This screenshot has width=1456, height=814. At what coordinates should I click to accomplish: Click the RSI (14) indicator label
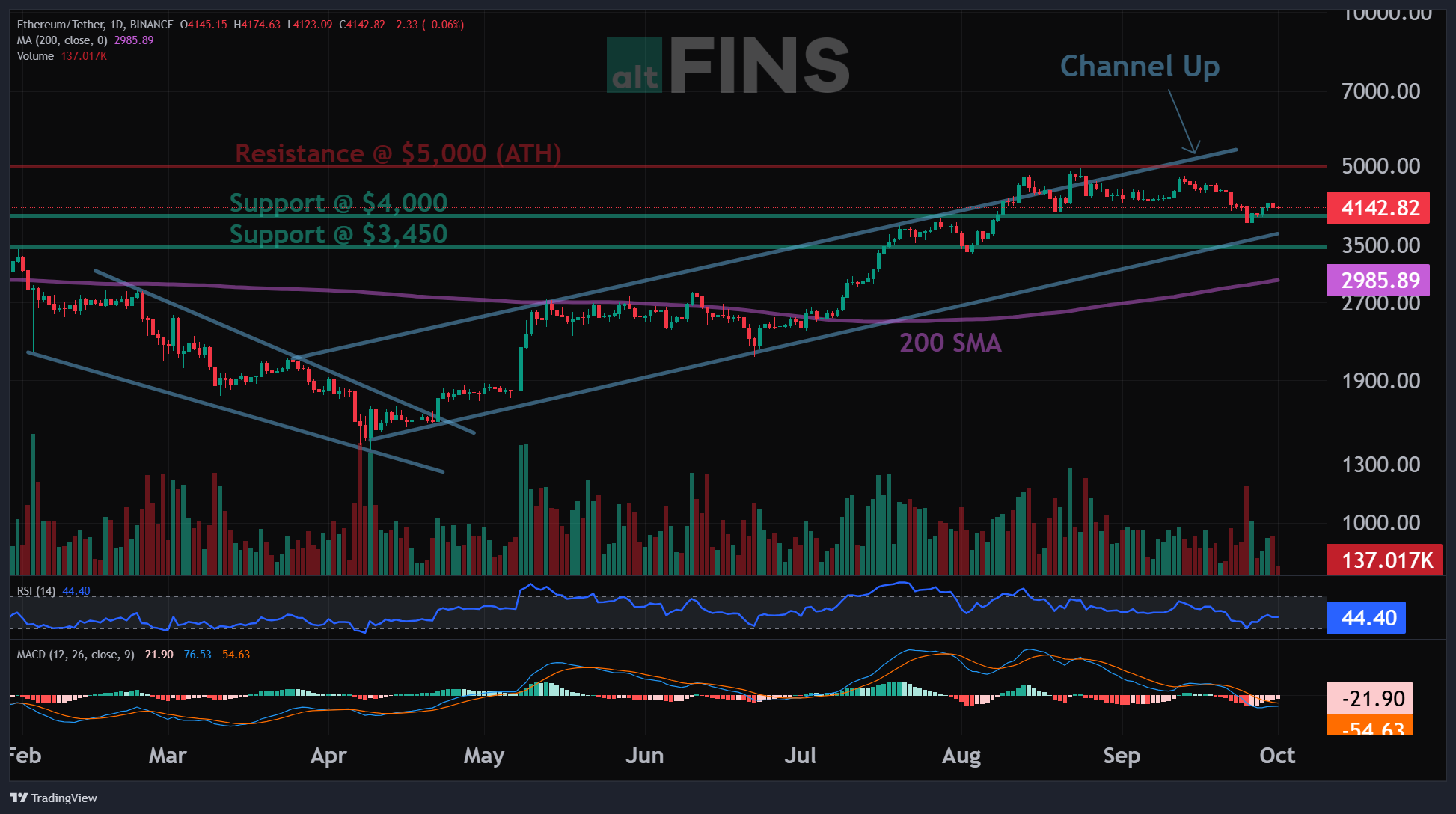tap(37, 591)
